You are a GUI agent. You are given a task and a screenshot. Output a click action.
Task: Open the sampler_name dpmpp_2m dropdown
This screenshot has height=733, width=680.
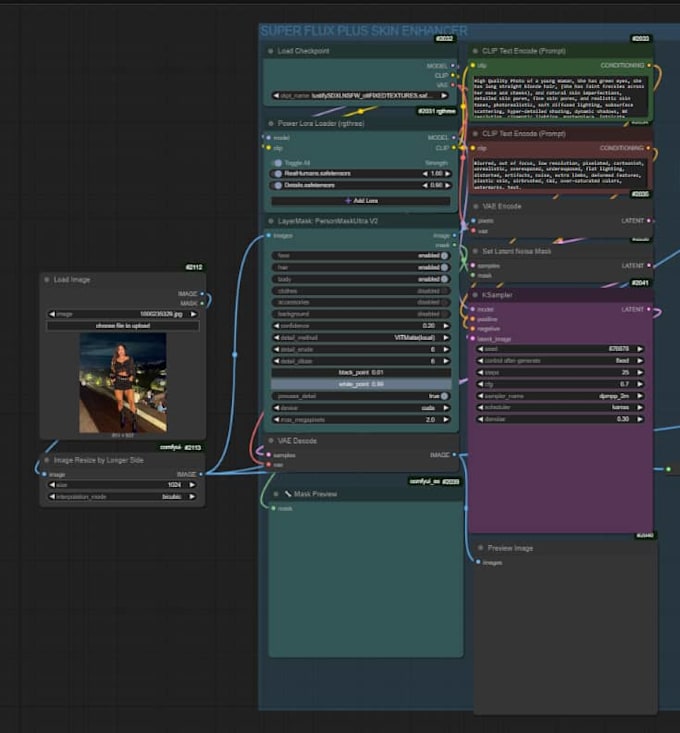(x=560, y=396)
